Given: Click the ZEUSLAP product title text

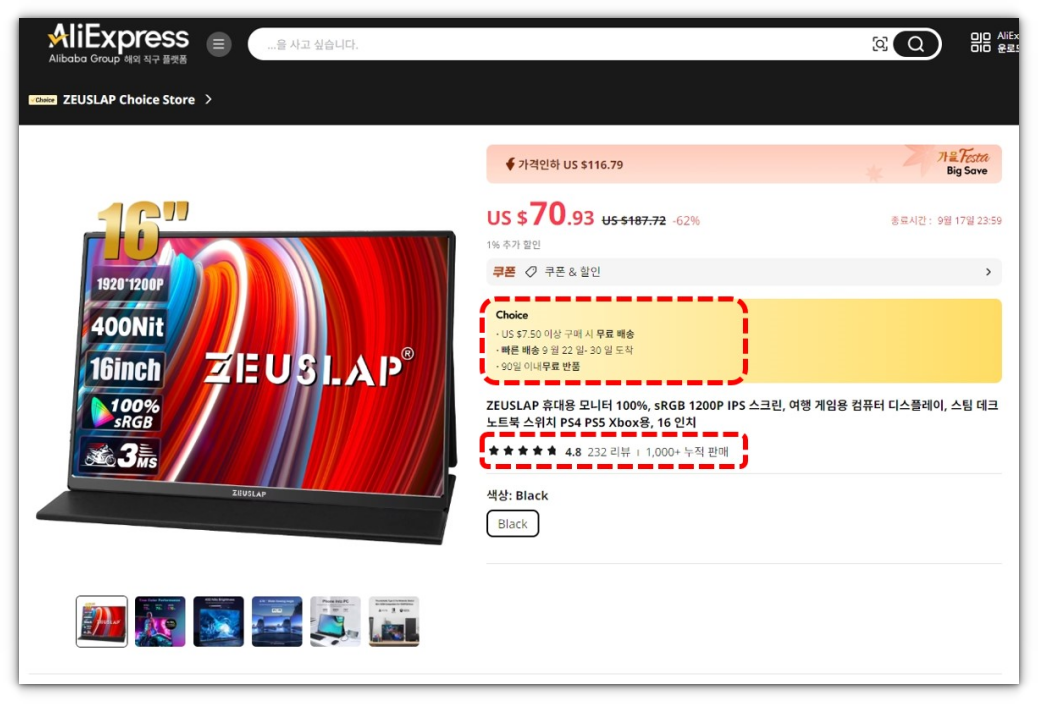Looking at the screenshot, I should pos(742,414).
